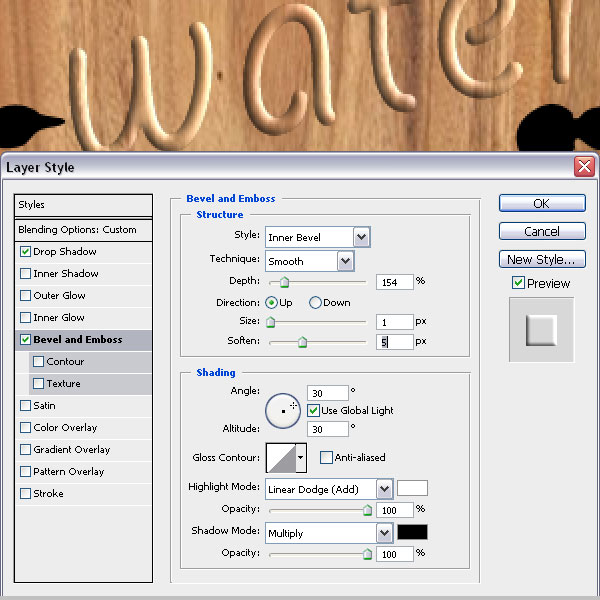
Task: Click the OK button
Action: (x=542, y=203)
